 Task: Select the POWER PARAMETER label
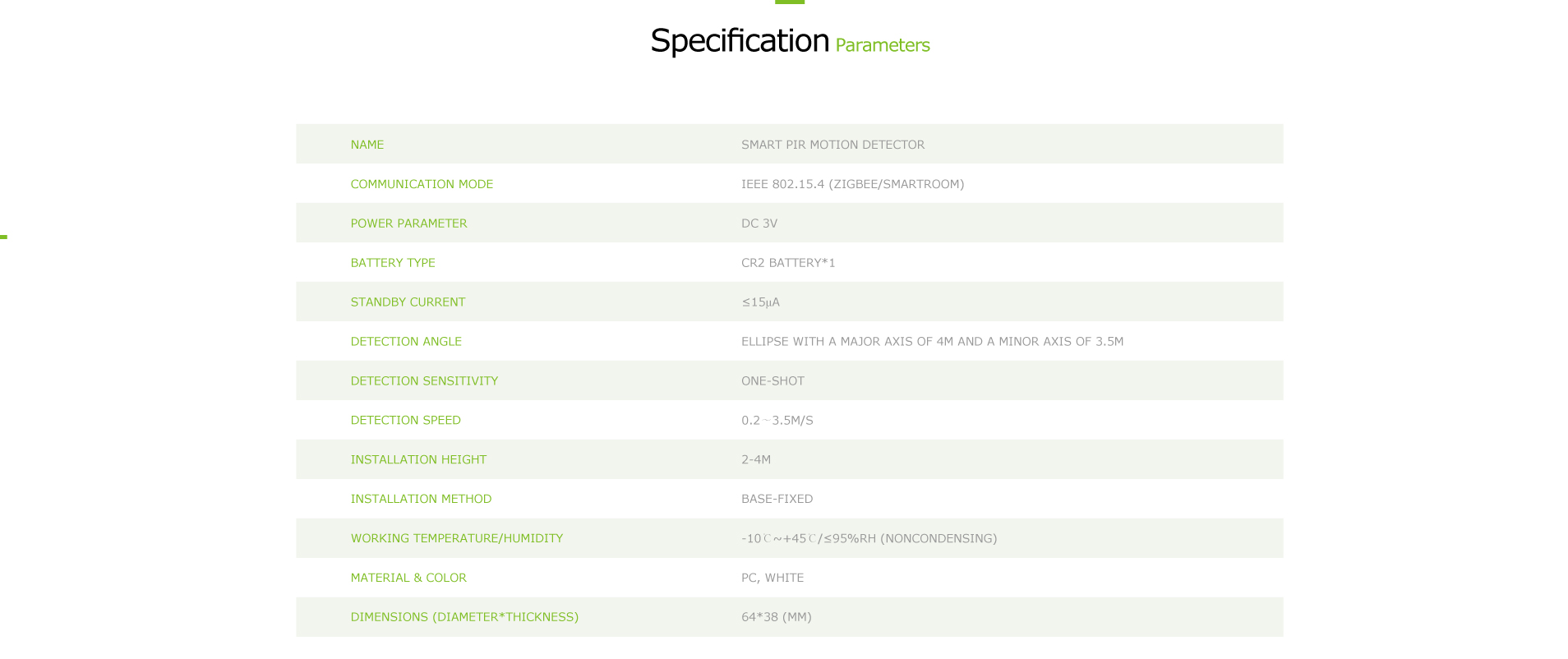(408, 224)
